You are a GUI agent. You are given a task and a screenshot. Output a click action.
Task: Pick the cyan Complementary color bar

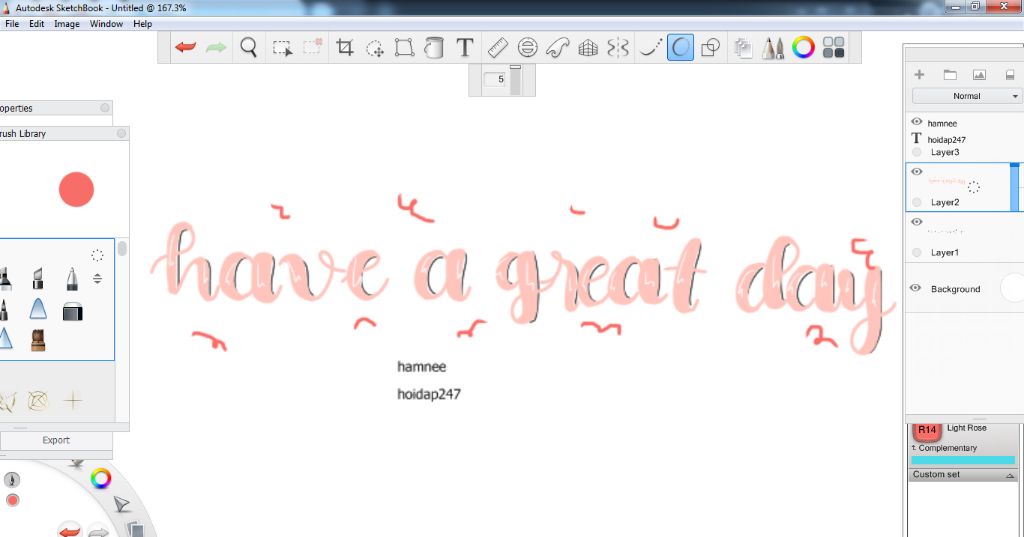pos(963,460)
